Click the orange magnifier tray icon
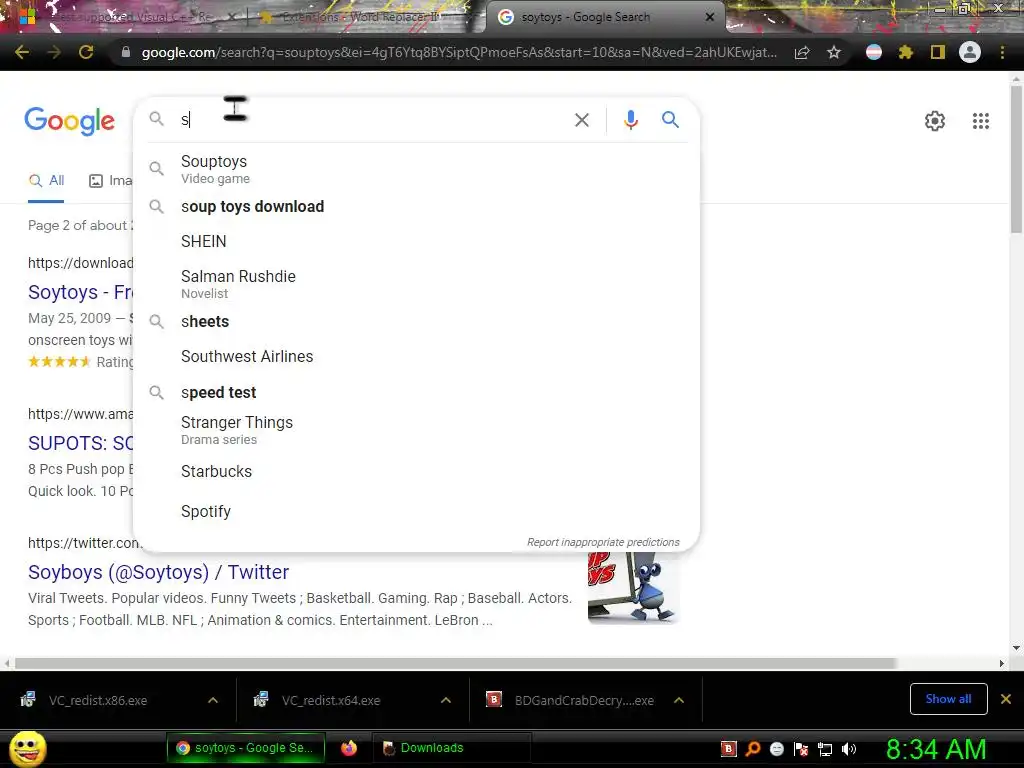1024x768 pixels. coord(753,749)
